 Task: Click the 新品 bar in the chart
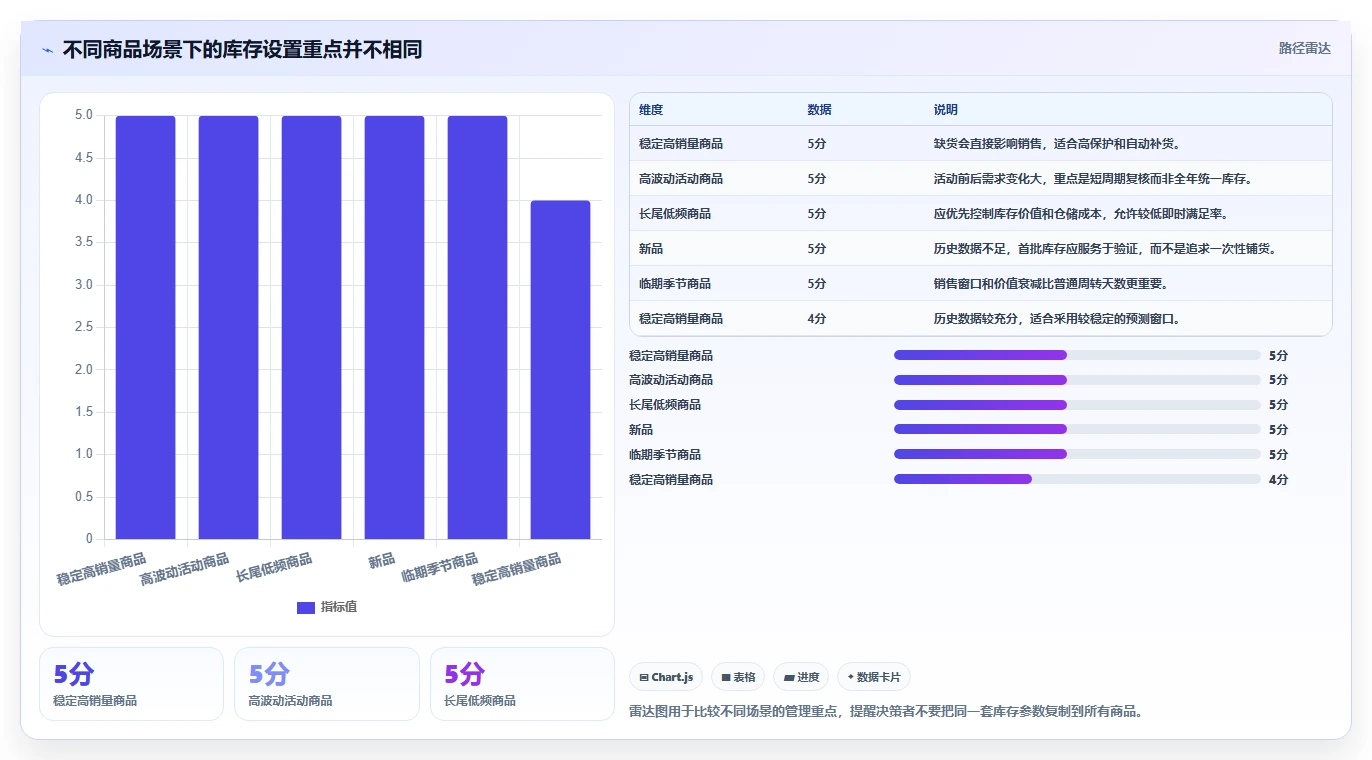pyautogui.click(x=394, y=327)
